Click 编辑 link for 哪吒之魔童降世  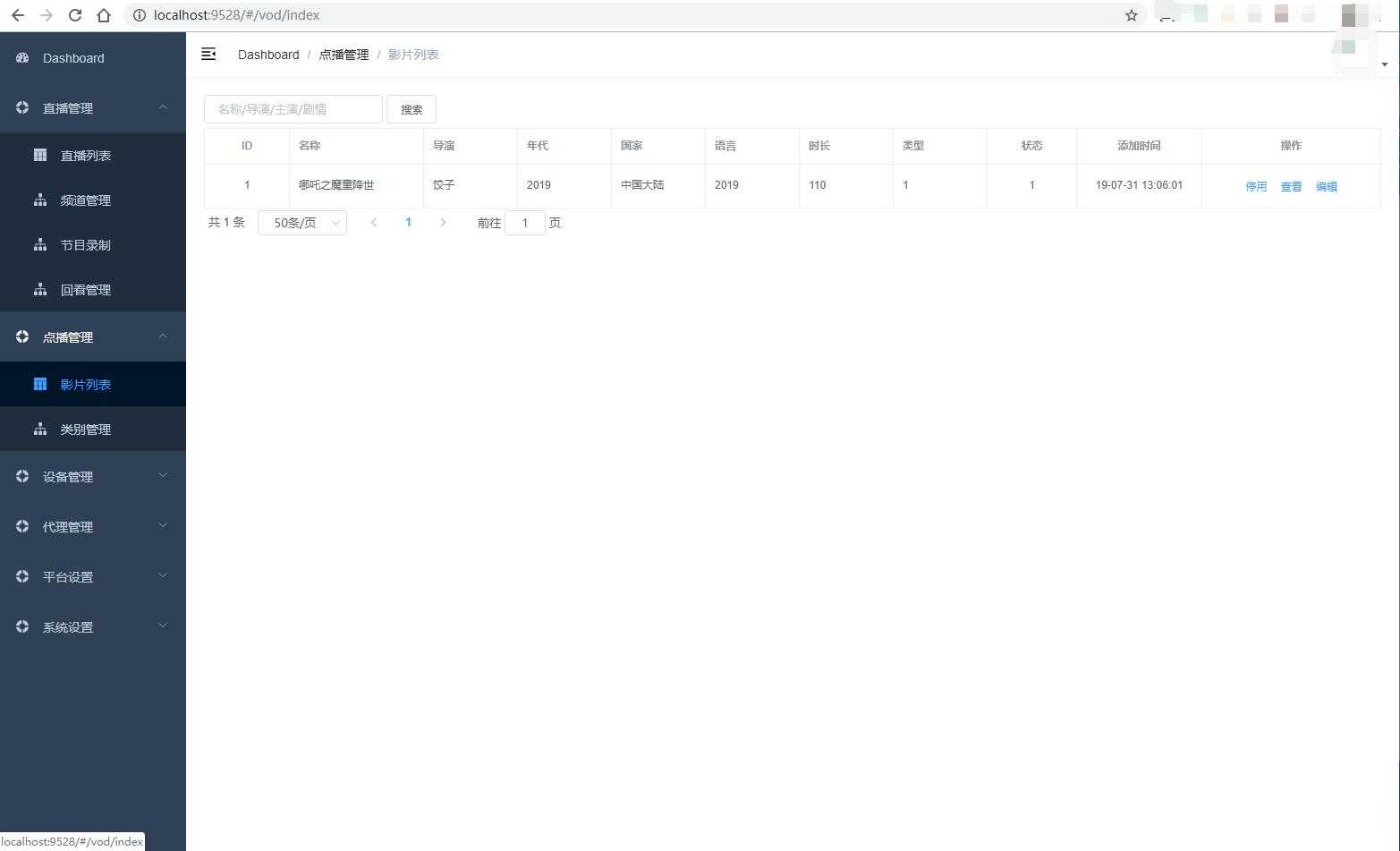1327,187
